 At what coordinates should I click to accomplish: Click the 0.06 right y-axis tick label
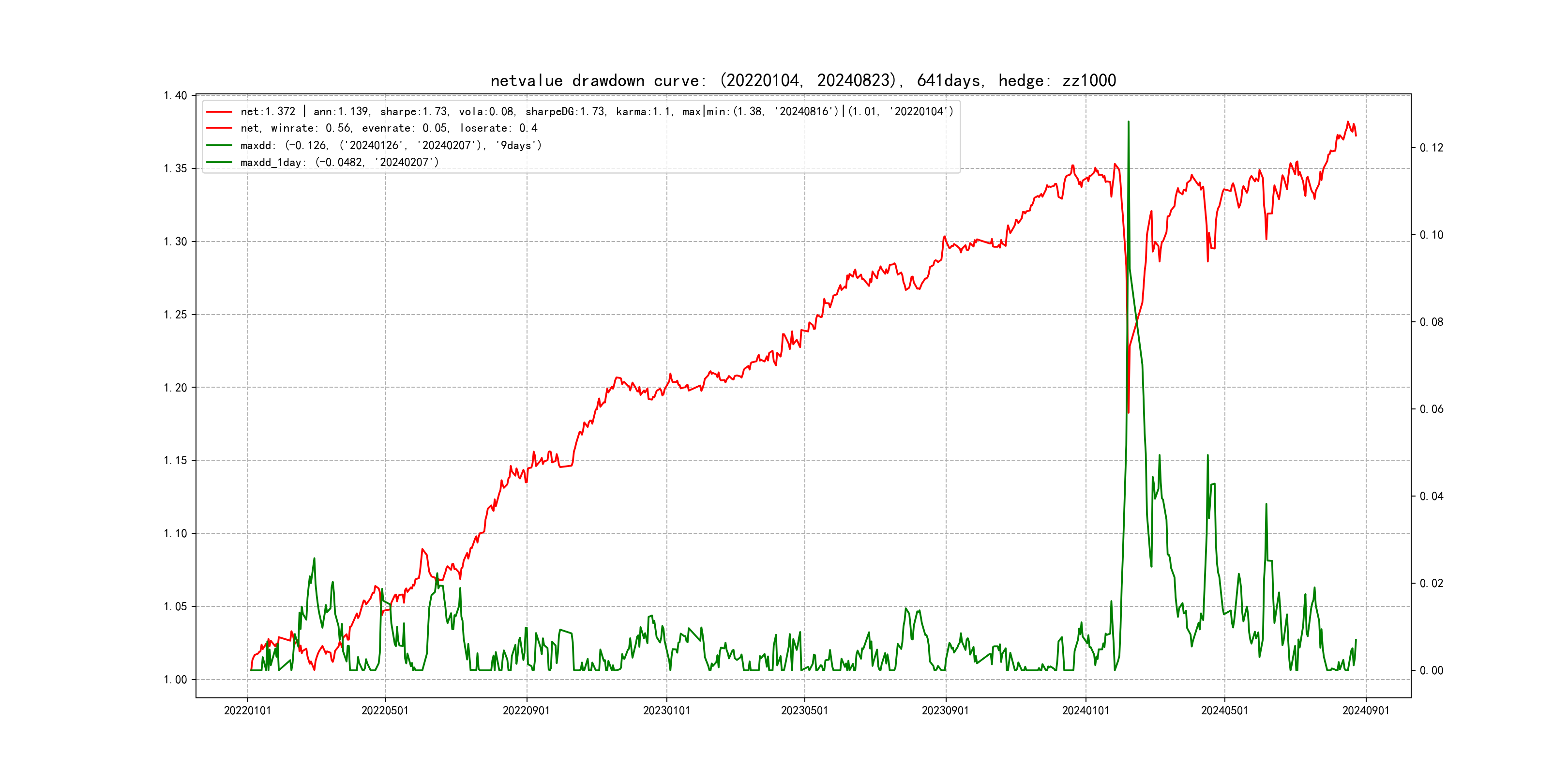1431,409
